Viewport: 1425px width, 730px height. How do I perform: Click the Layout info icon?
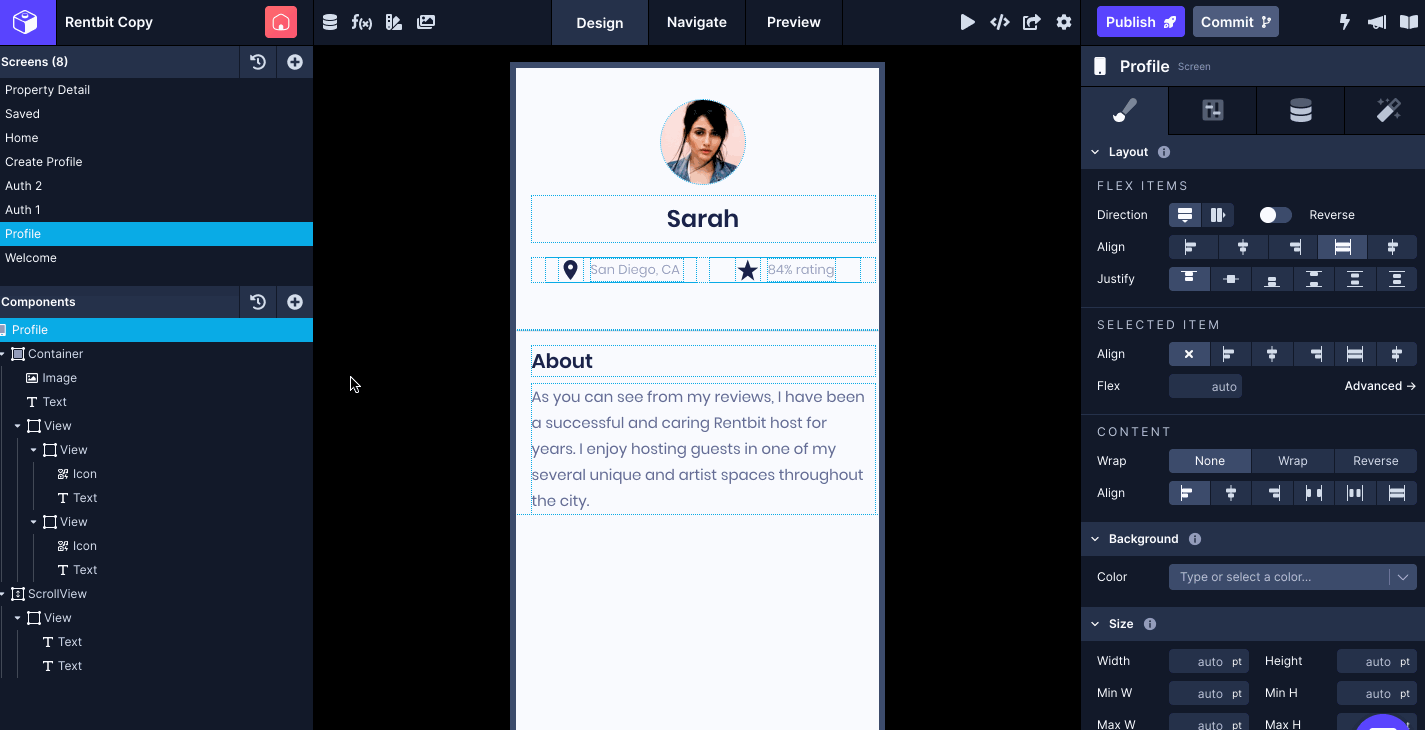click(x=1164, y=152)
